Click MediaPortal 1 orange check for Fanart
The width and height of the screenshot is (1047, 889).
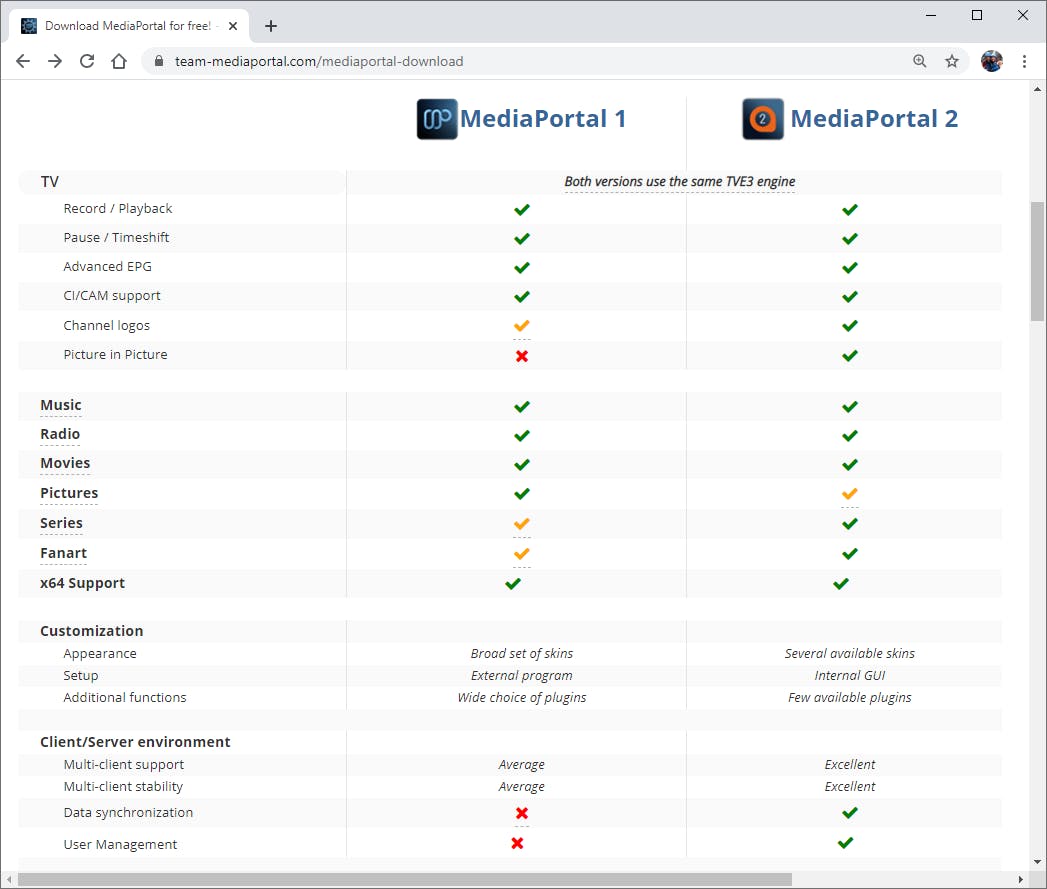point(521,554)
